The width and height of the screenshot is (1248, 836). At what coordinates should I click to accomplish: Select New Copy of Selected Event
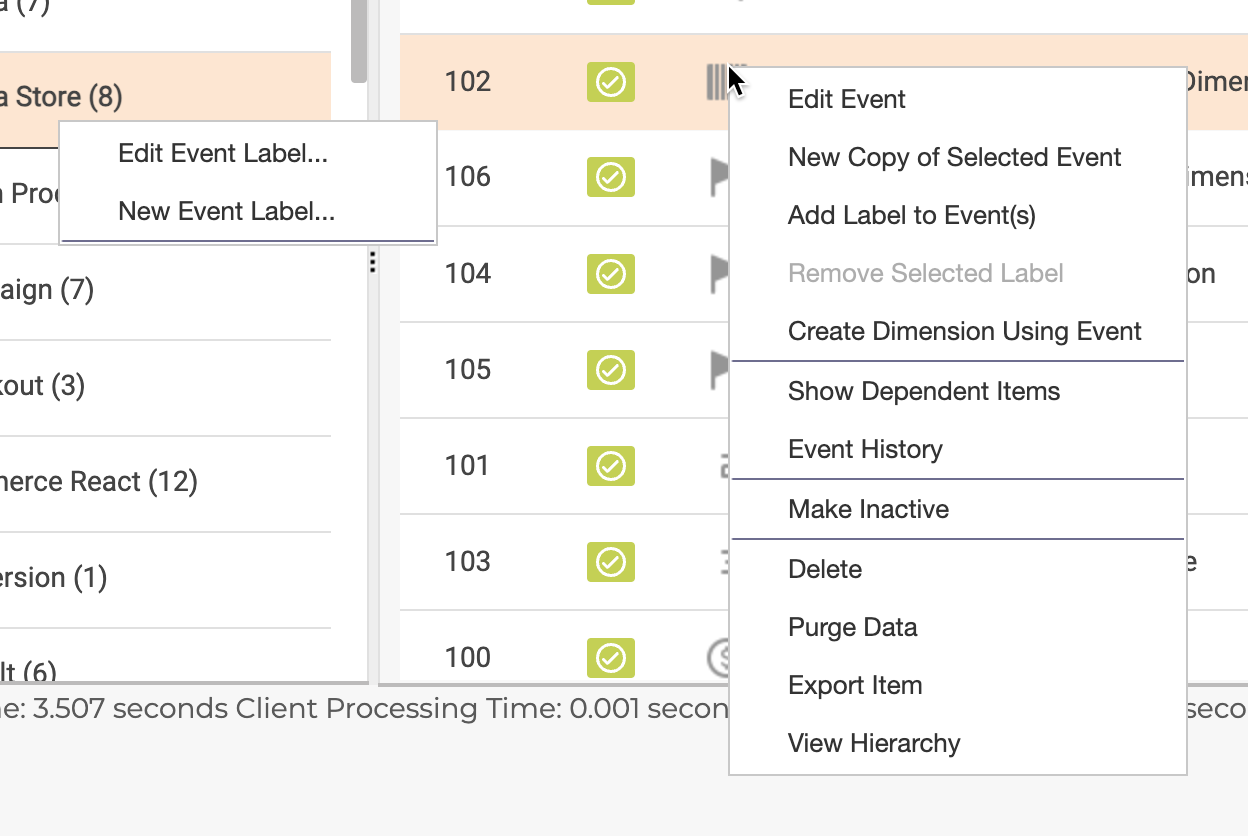pyautogui.click(x=954, y=157)
